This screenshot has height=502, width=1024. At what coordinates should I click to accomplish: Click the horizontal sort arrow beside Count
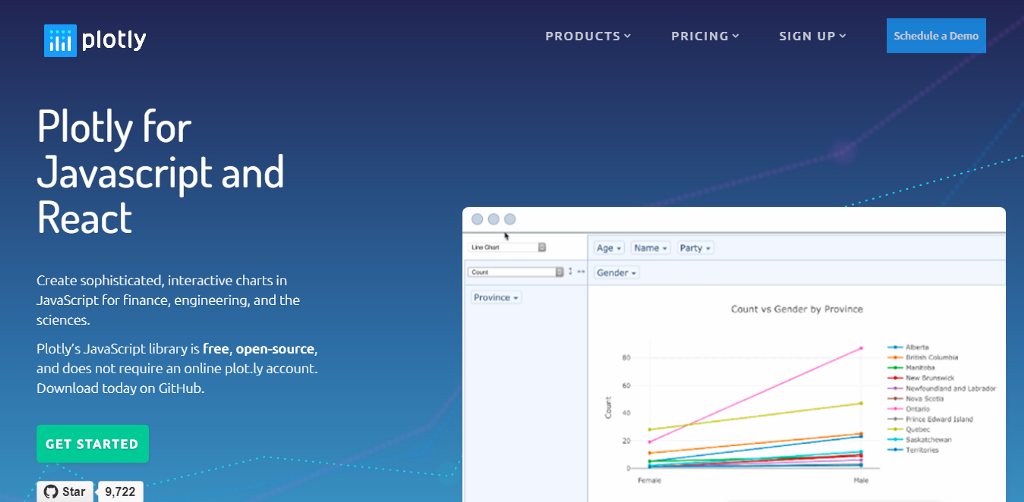pyautogui.click(x=581, y=272)
